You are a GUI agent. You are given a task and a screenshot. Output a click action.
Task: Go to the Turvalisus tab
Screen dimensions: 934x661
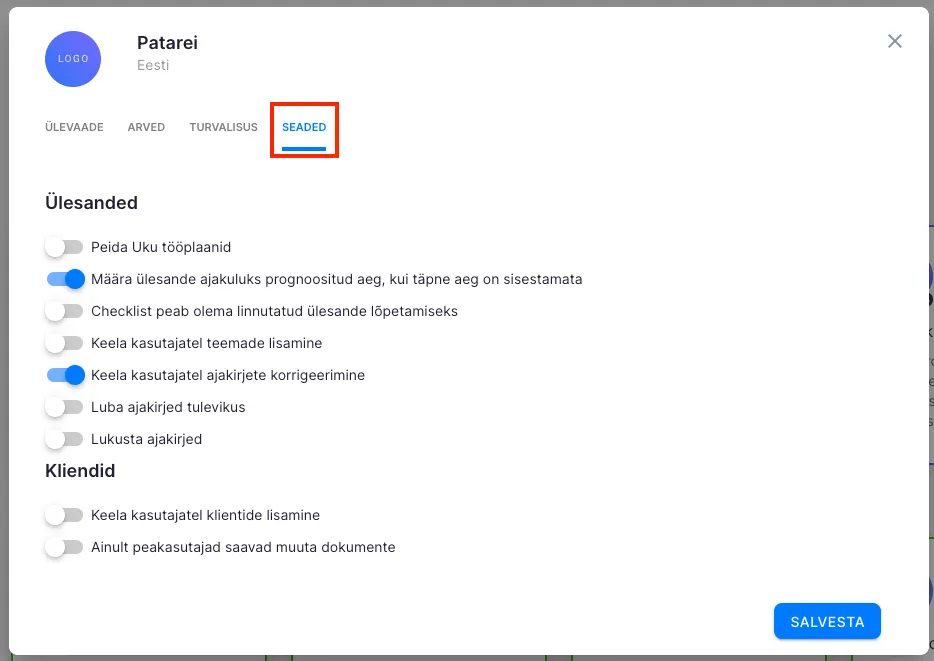point(223,127)
